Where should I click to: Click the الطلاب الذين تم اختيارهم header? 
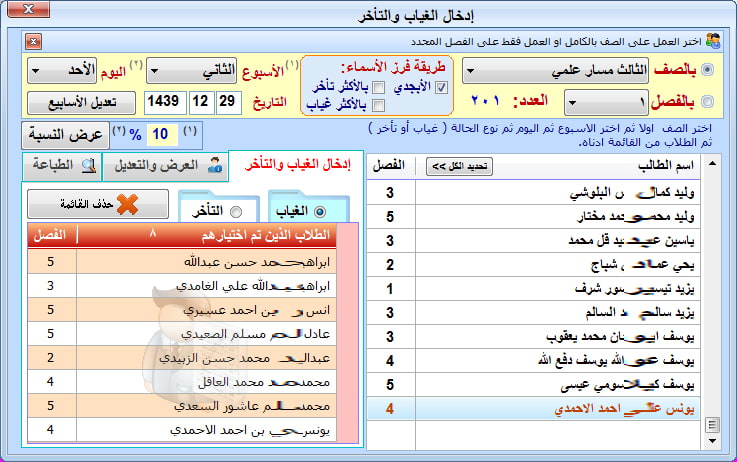coord(207,235)
